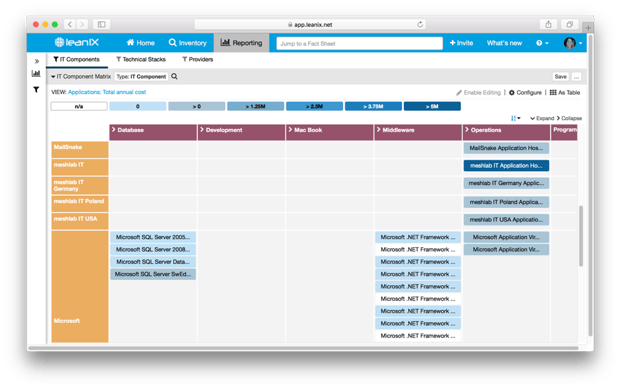The image size is (620, 389).
Task: Select the > 5M legend swatch
Action: click(x=432, y=106)
